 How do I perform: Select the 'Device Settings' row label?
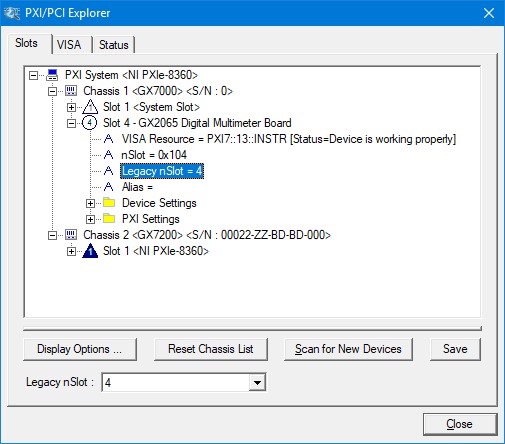(159, 203)
